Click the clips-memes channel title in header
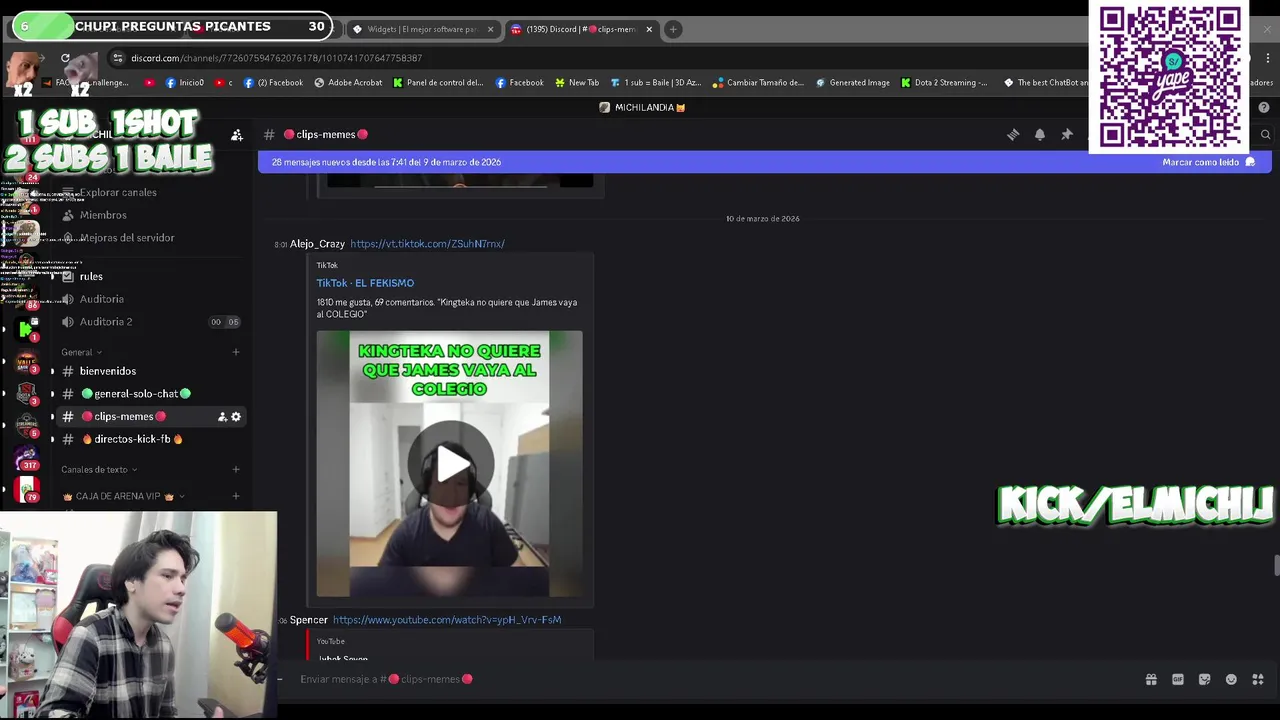 pyautogui.click(x=326, y=134)
